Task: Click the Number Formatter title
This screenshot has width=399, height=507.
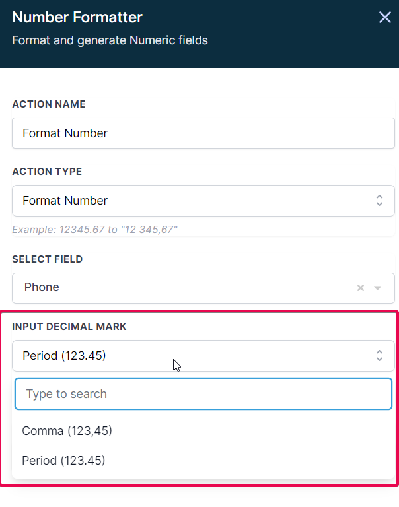Action: coord(77,17)
